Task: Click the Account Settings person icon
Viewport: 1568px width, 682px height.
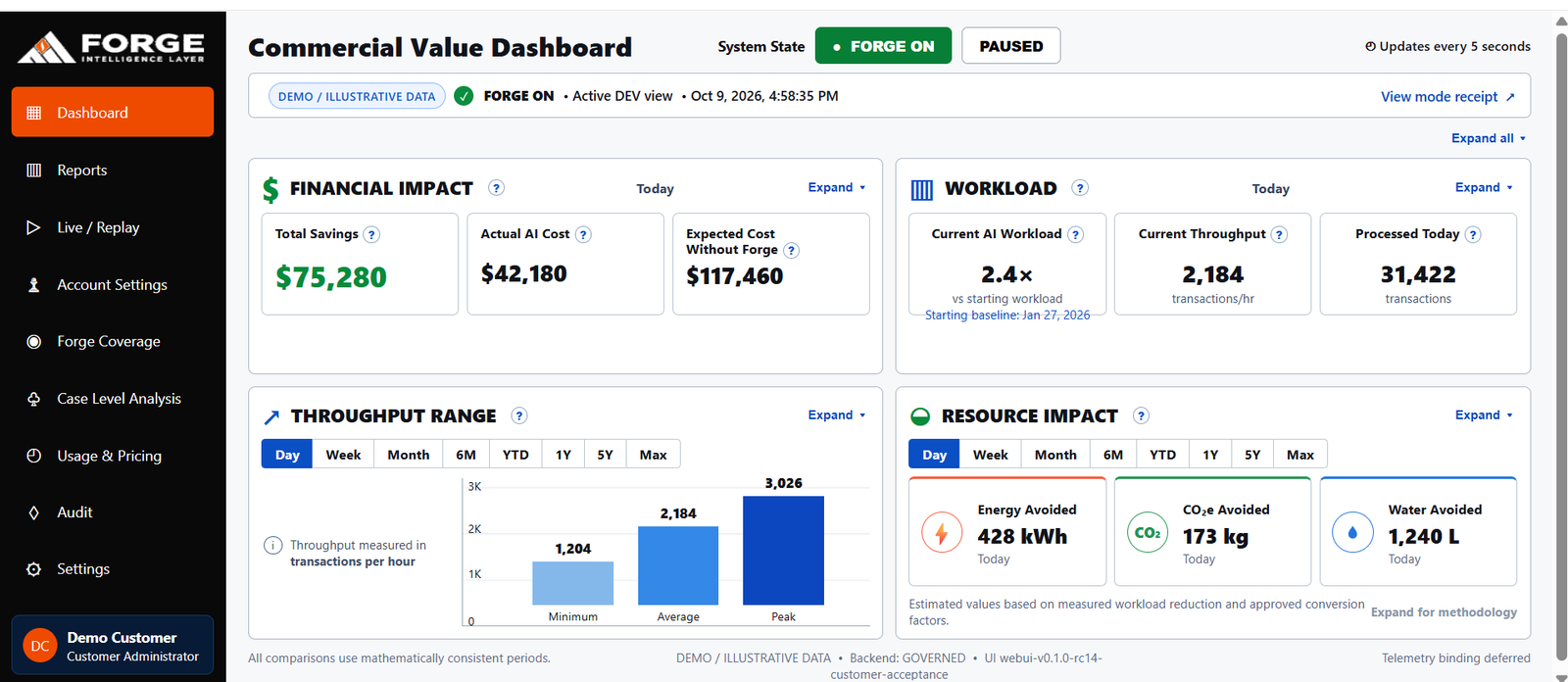Action: (x=33, y=285)
